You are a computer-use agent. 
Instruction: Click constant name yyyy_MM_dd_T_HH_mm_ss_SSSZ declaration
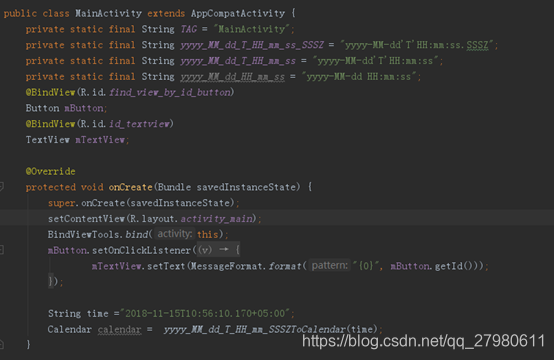[252, 45]
